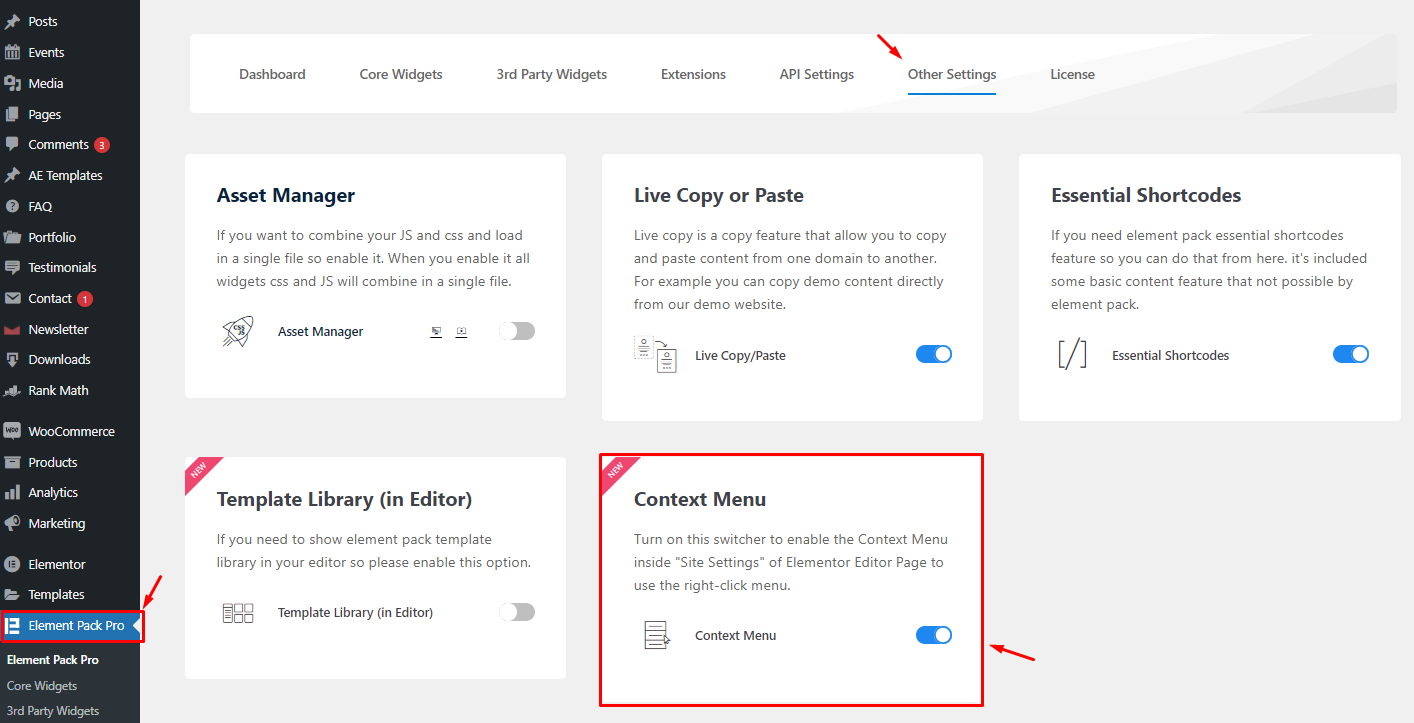Enable Template Library (in Editor) switch
The width and height of the screenshot is (1414, 723).
tap(517, 612)
